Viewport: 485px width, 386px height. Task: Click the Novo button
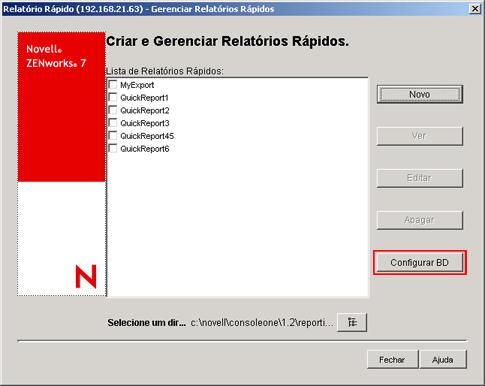(x=420, y=94)
